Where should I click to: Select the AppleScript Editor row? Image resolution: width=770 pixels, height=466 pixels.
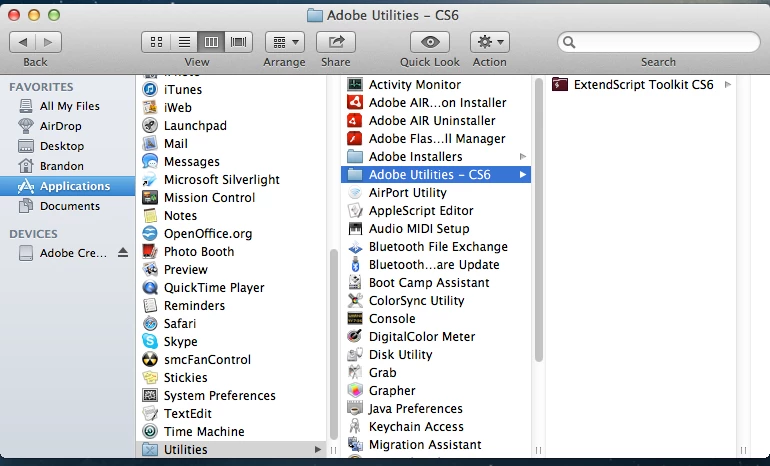(436, 211)
